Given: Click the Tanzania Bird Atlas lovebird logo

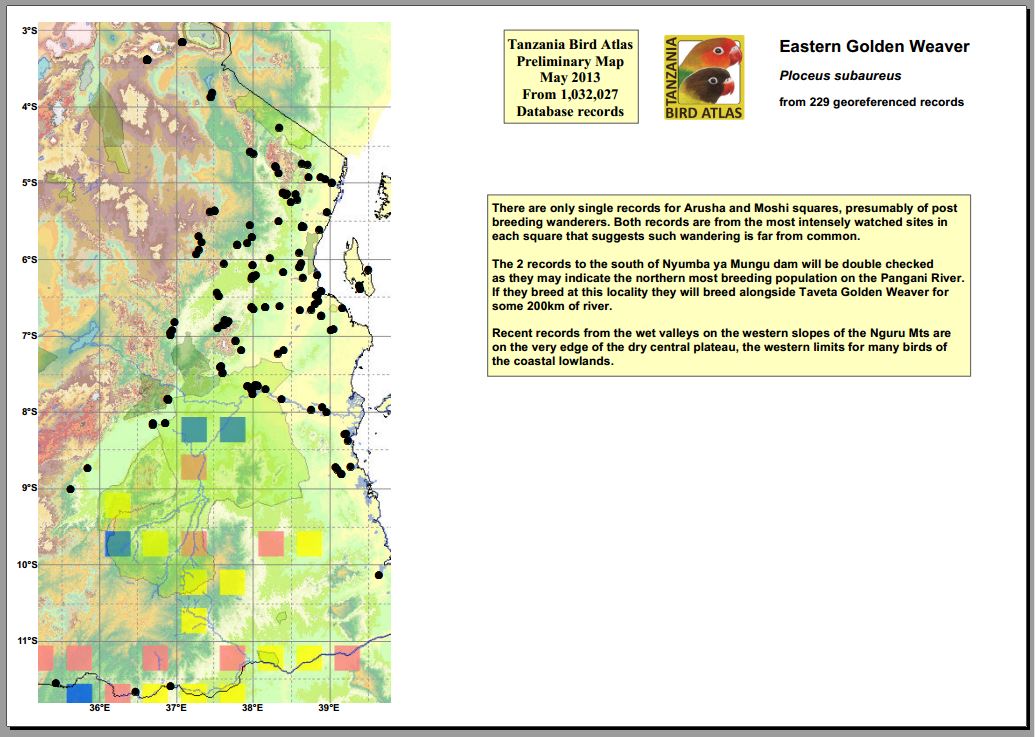Looking at the screenshot, I should tap(704, 78).
